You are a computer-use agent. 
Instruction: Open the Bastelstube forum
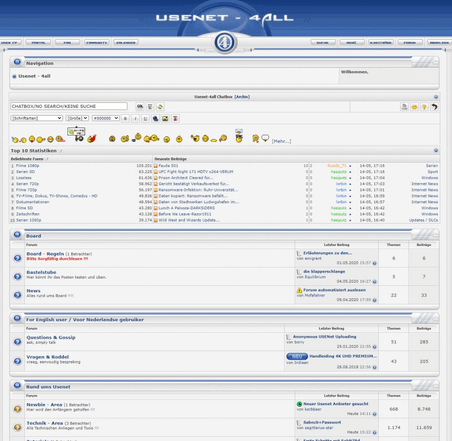tap(41, 272)
